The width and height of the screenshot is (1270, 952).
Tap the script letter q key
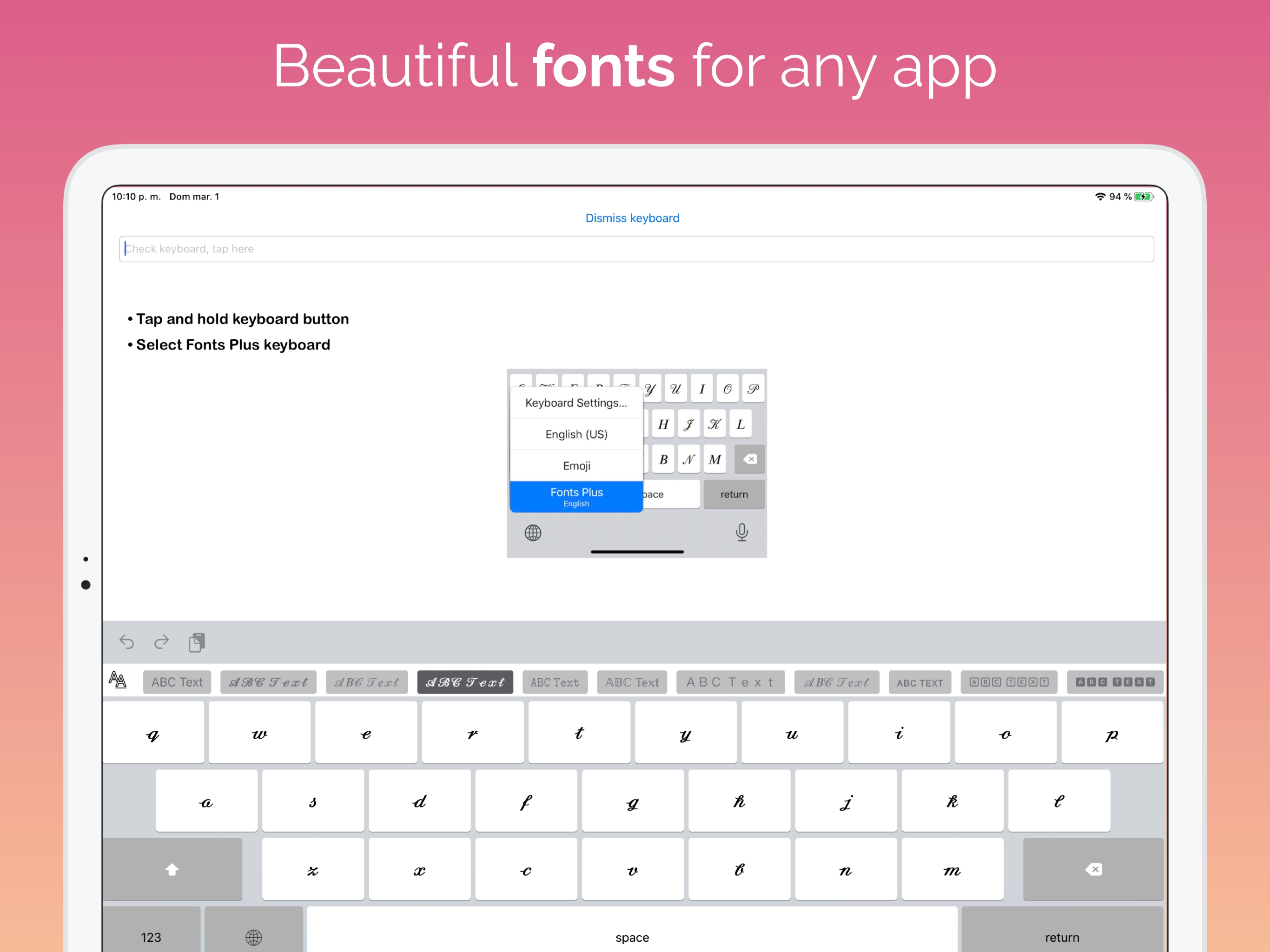tap(153, 732)
